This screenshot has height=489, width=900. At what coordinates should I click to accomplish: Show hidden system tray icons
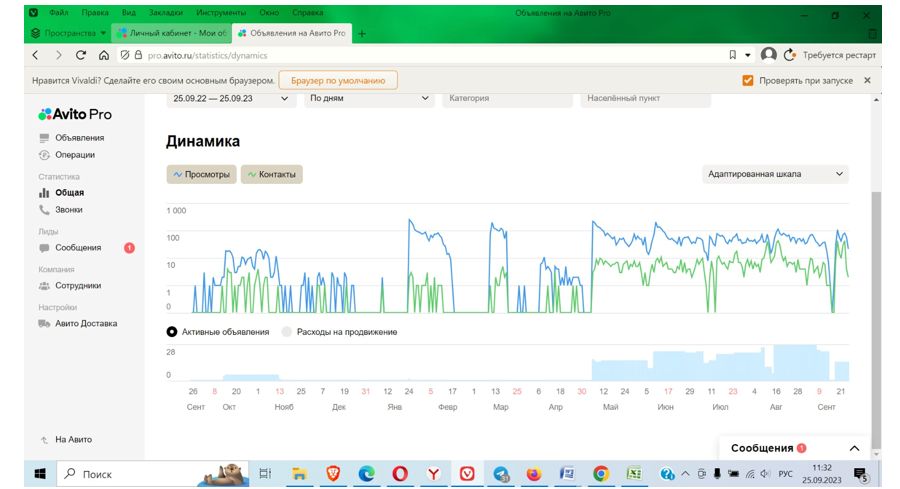685,474
